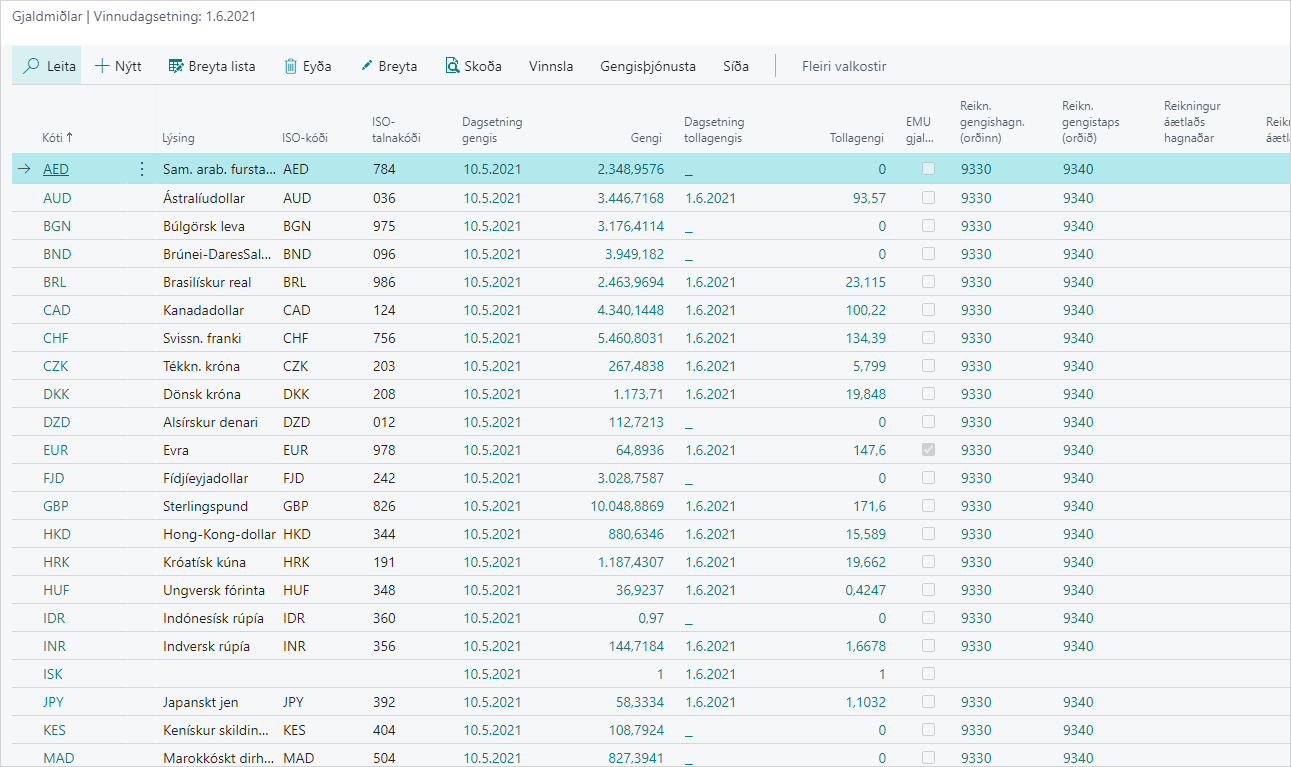
Task: Toggle the EMU checkbox for EUR row
Action: click(x=929, y=450)
